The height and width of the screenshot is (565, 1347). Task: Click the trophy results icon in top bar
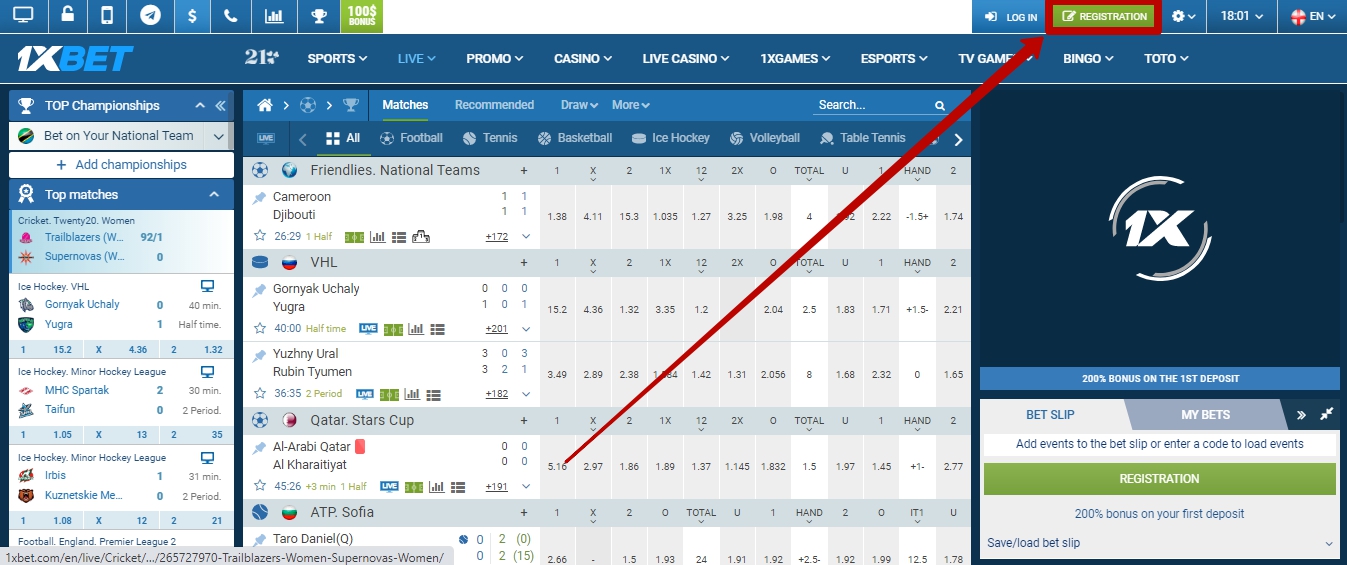[x=318, y=16]
